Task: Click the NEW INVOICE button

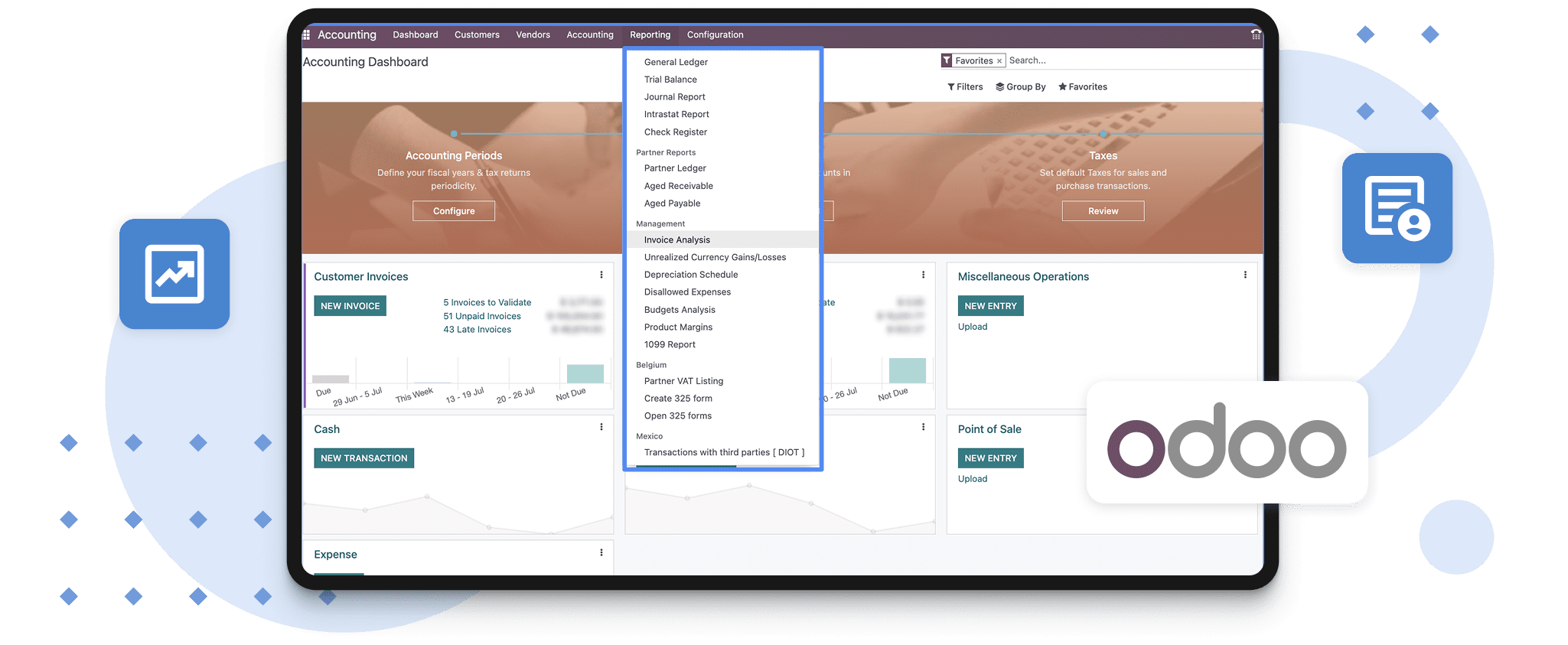Action: pyautogui.click(x=350, y=306)
